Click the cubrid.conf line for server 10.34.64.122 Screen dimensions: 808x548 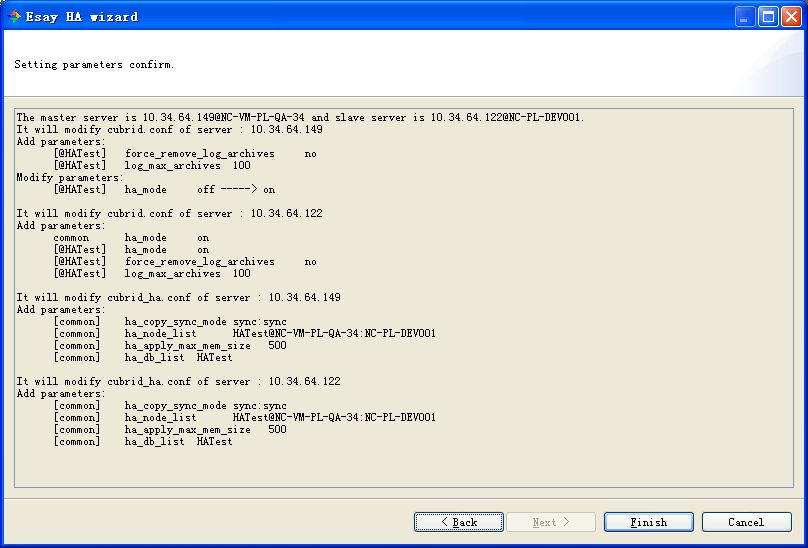coord(169,213)
